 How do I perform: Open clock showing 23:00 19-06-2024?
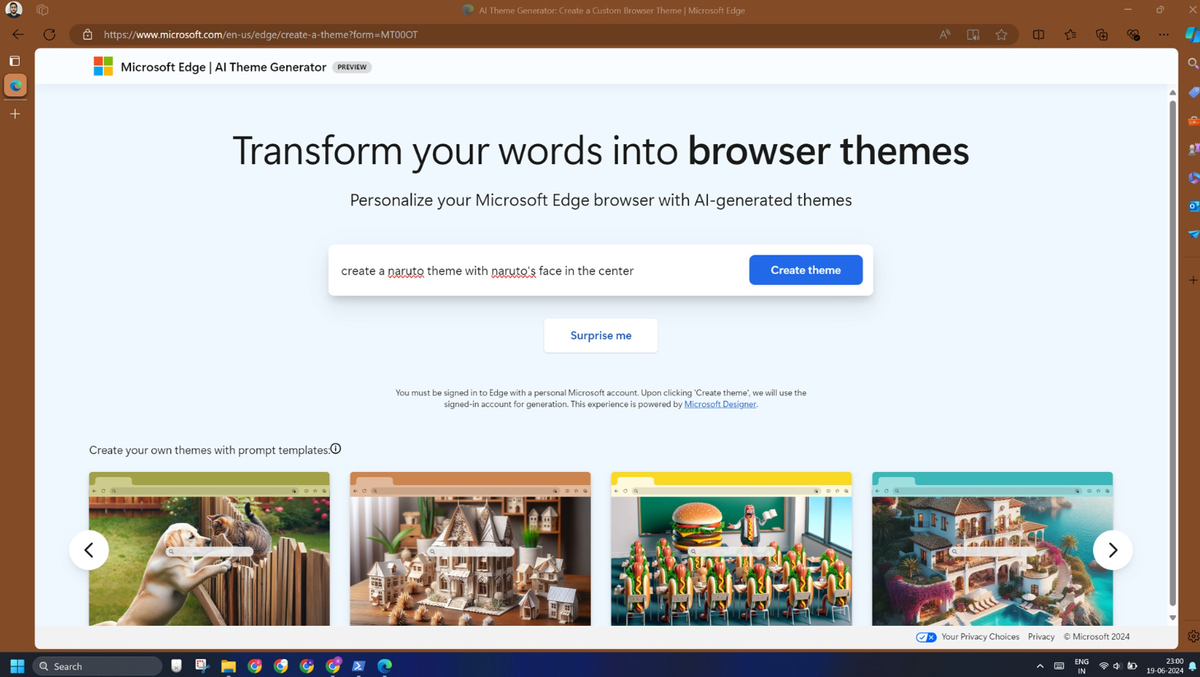pos(1163,666)
